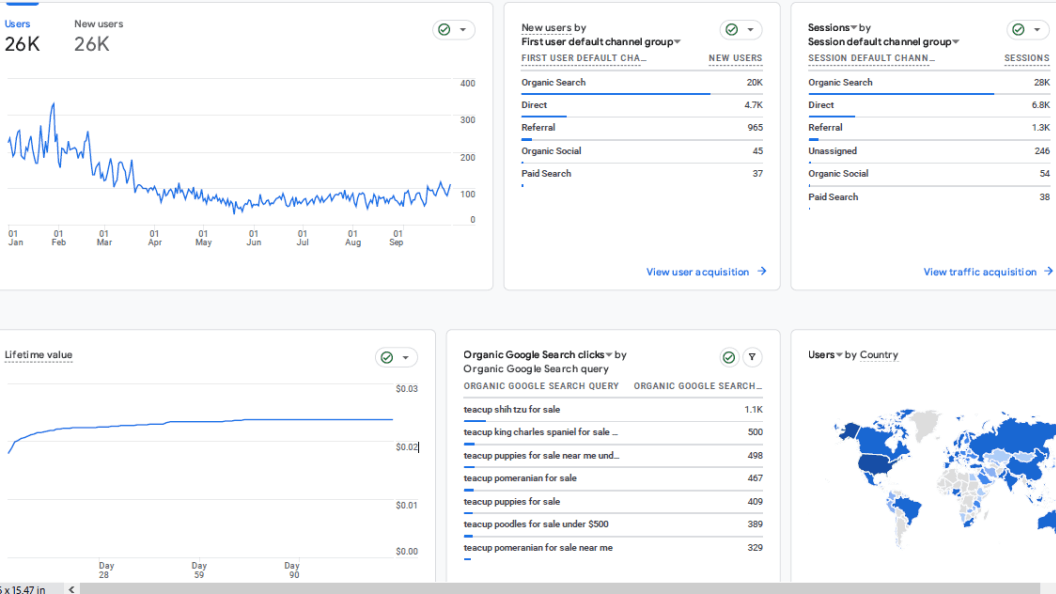
Task: Click the data quality checkmark on Users chart
Action: click(x=443, y=29)
